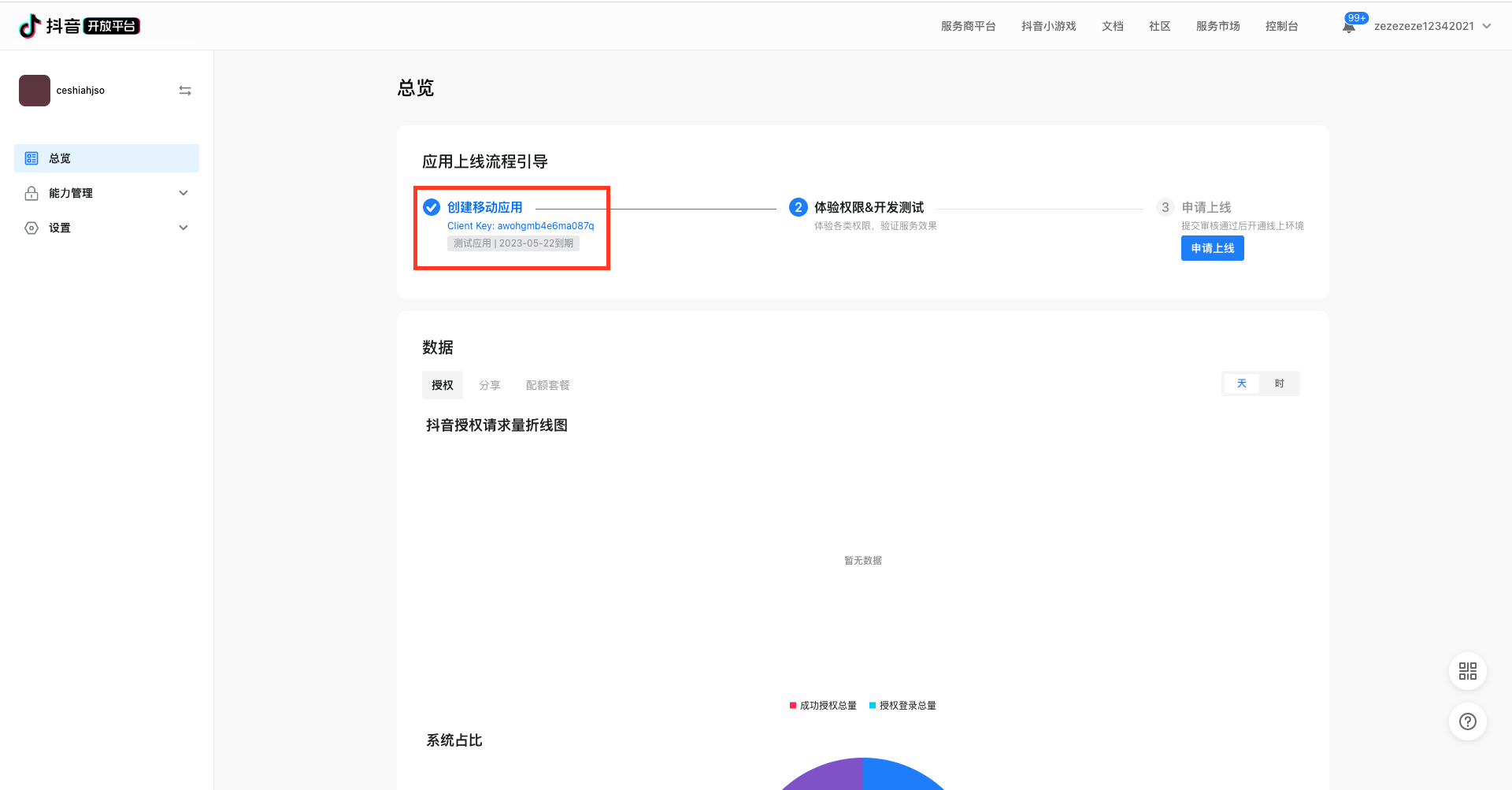
Task: Click the Client Key awohgmb4e6ma087q text
Action: [521, 226]
